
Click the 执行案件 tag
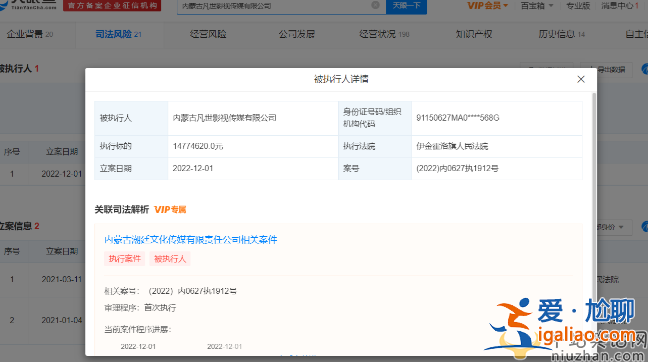124,259
